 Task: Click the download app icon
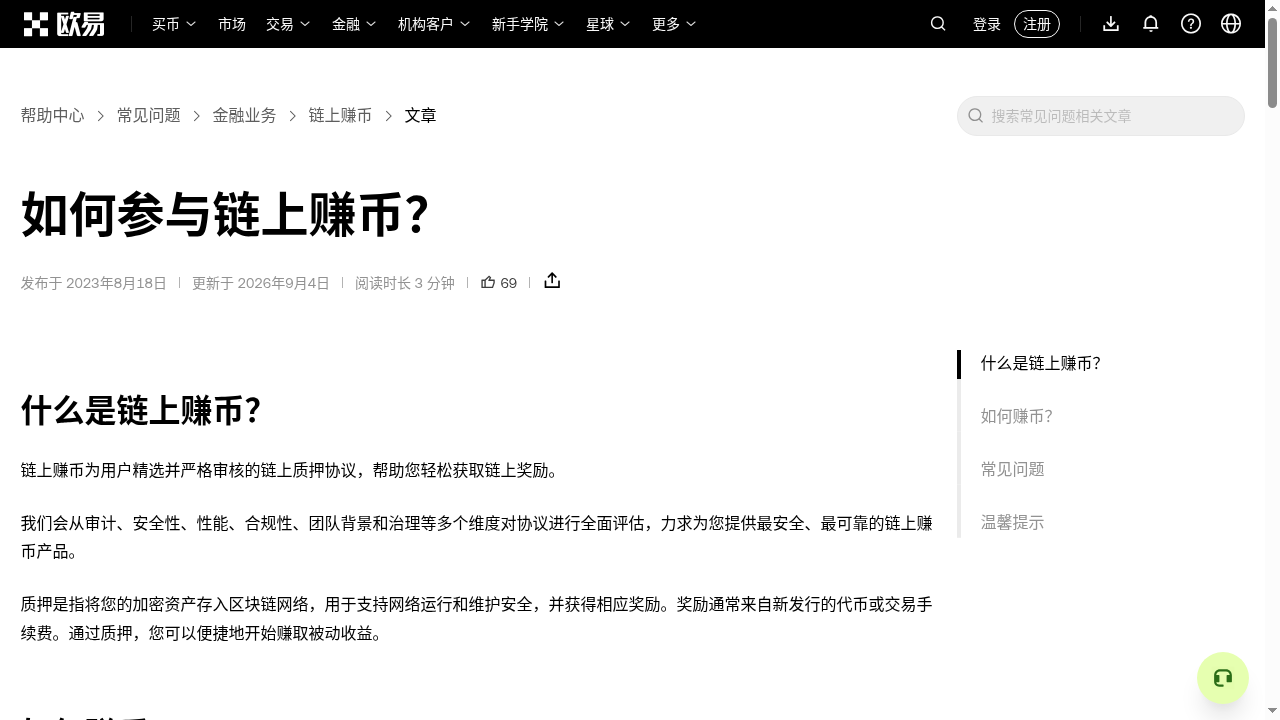click(1111, 24)
